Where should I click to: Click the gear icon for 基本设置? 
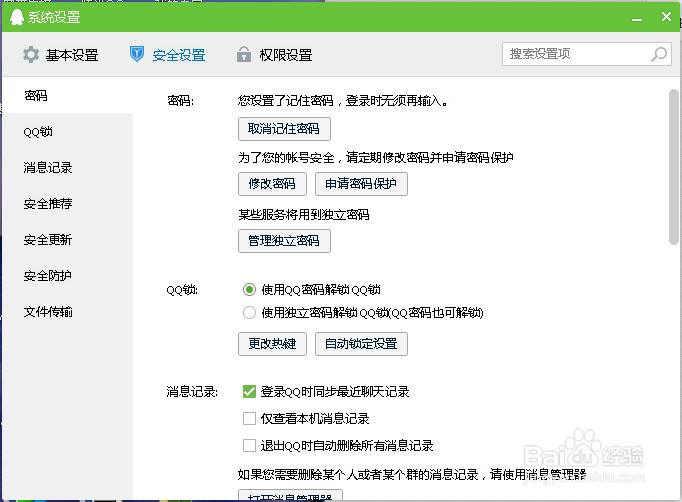31,55
